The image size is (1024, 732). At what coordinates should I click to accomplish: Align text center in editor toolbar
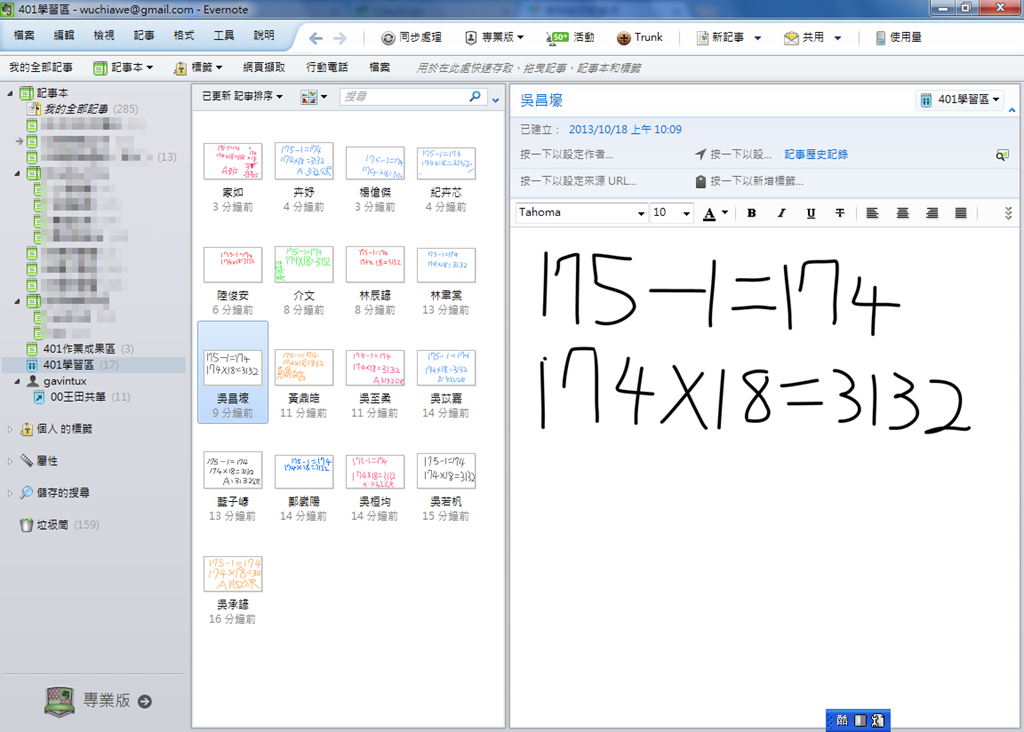coord(902,213)
